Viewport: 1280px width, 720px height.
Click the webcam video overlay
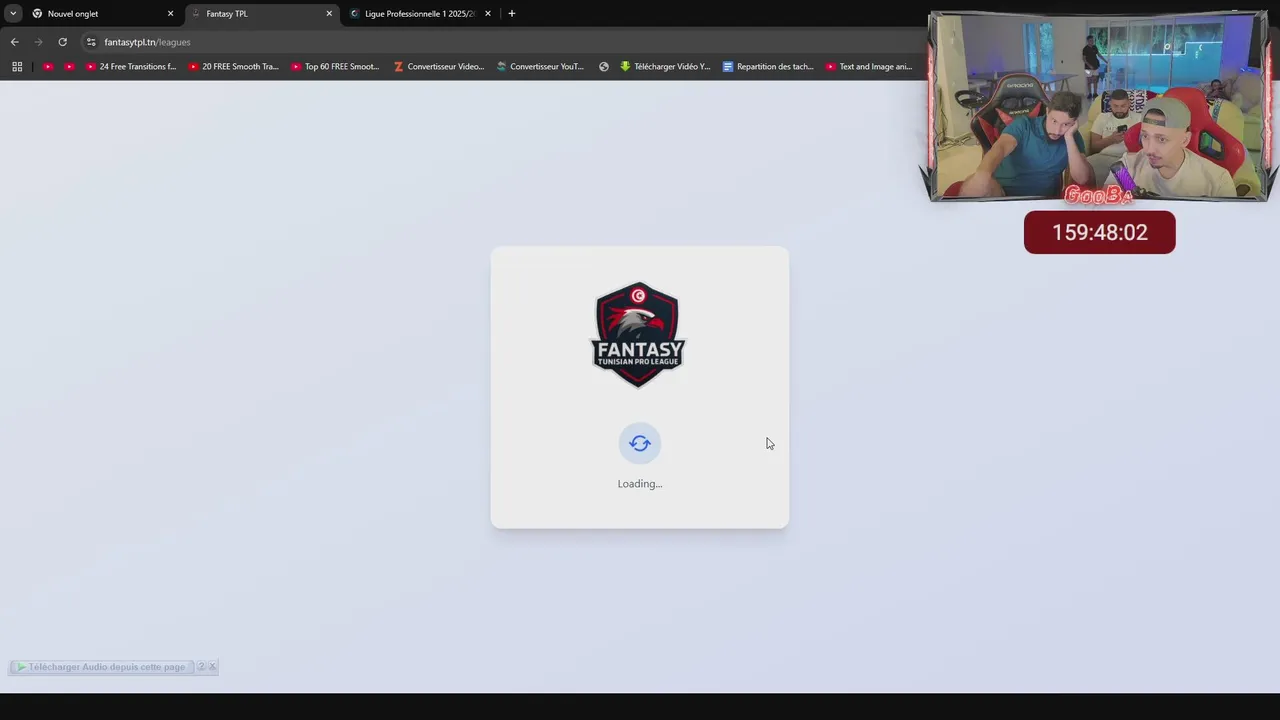coord(1099,106)
